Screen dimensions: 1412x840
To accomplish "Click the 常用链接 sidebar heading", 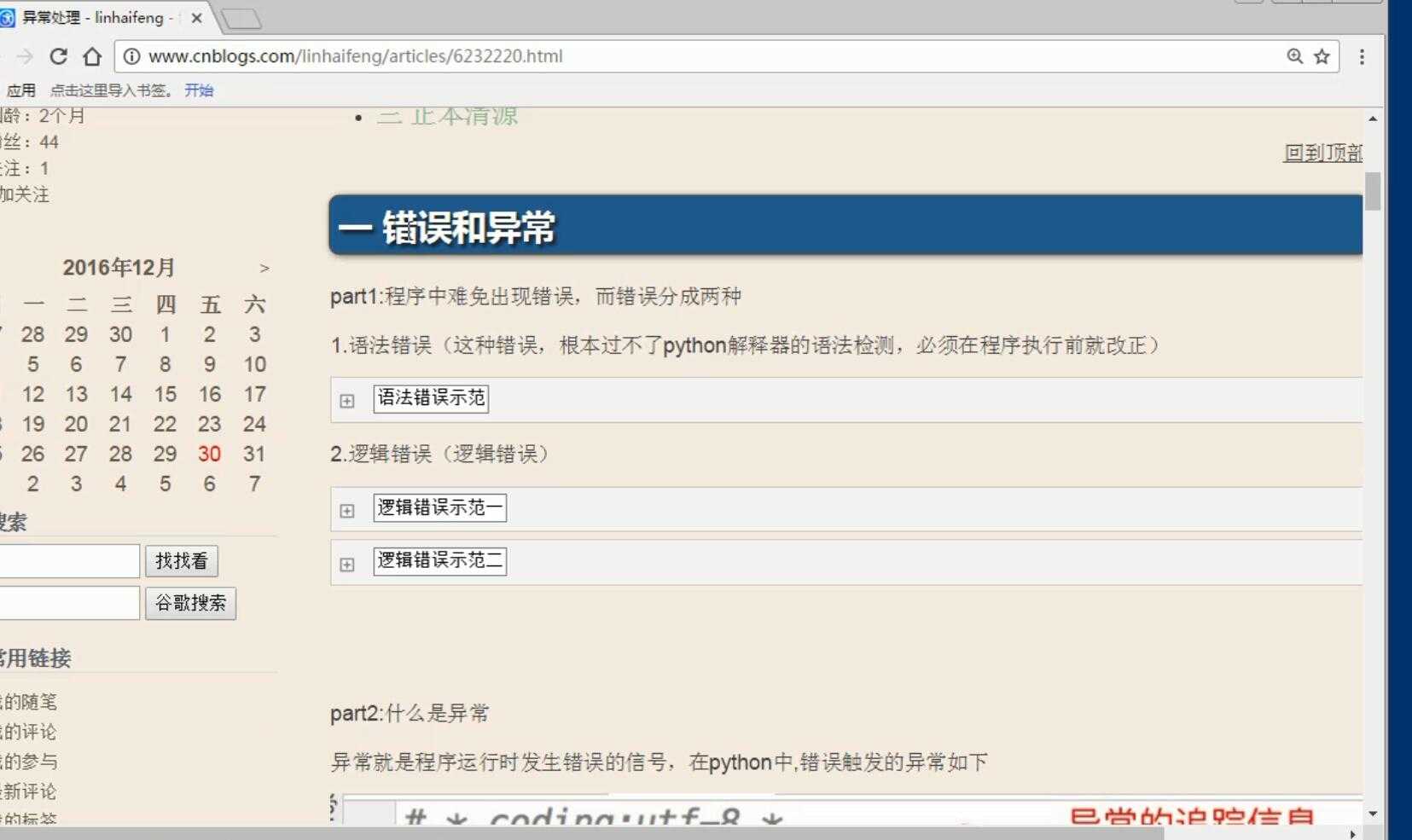I will tap(35, 658).
